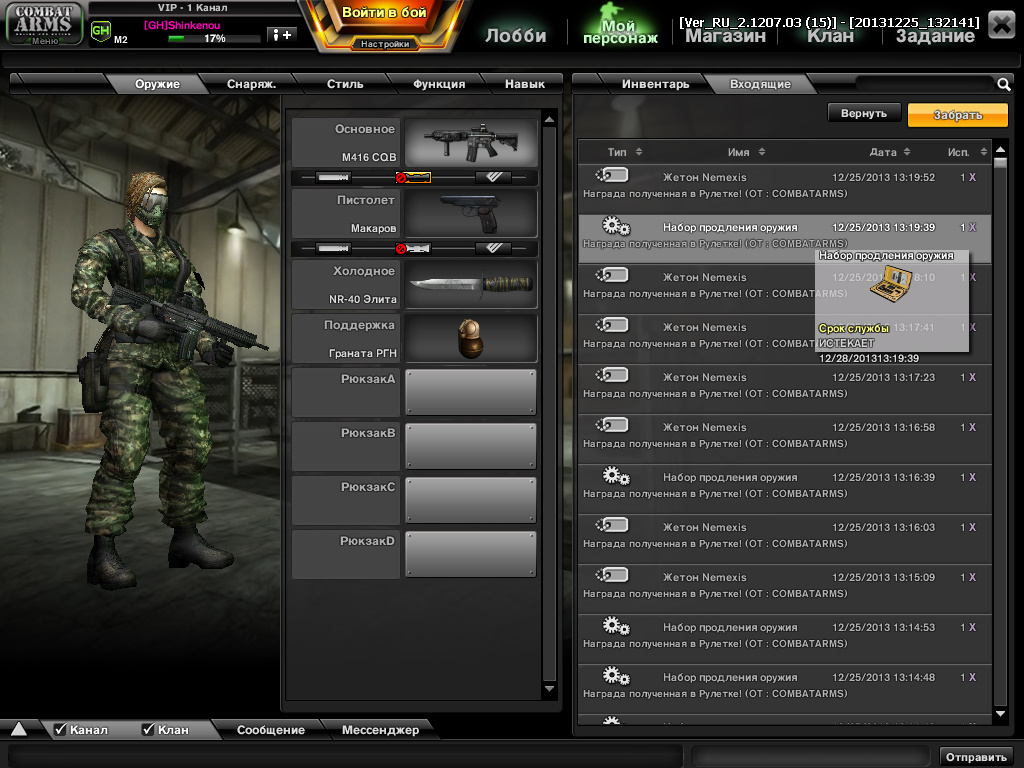Click the experience progress bar at 17%

(214, 39)
